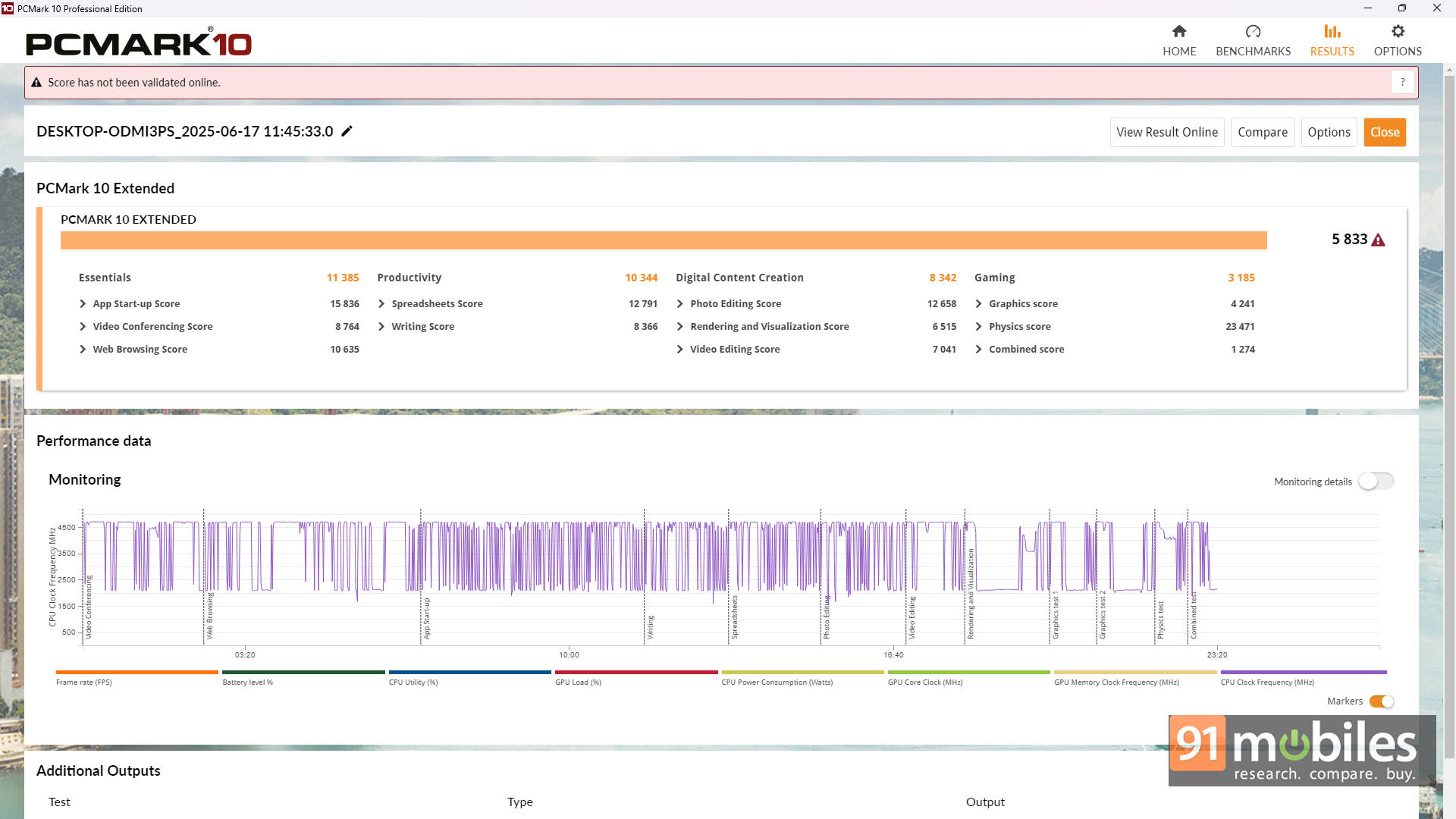Viewport: 1456px width, 819px height.
Task: Click the Output column header
Action: (985, 802)
